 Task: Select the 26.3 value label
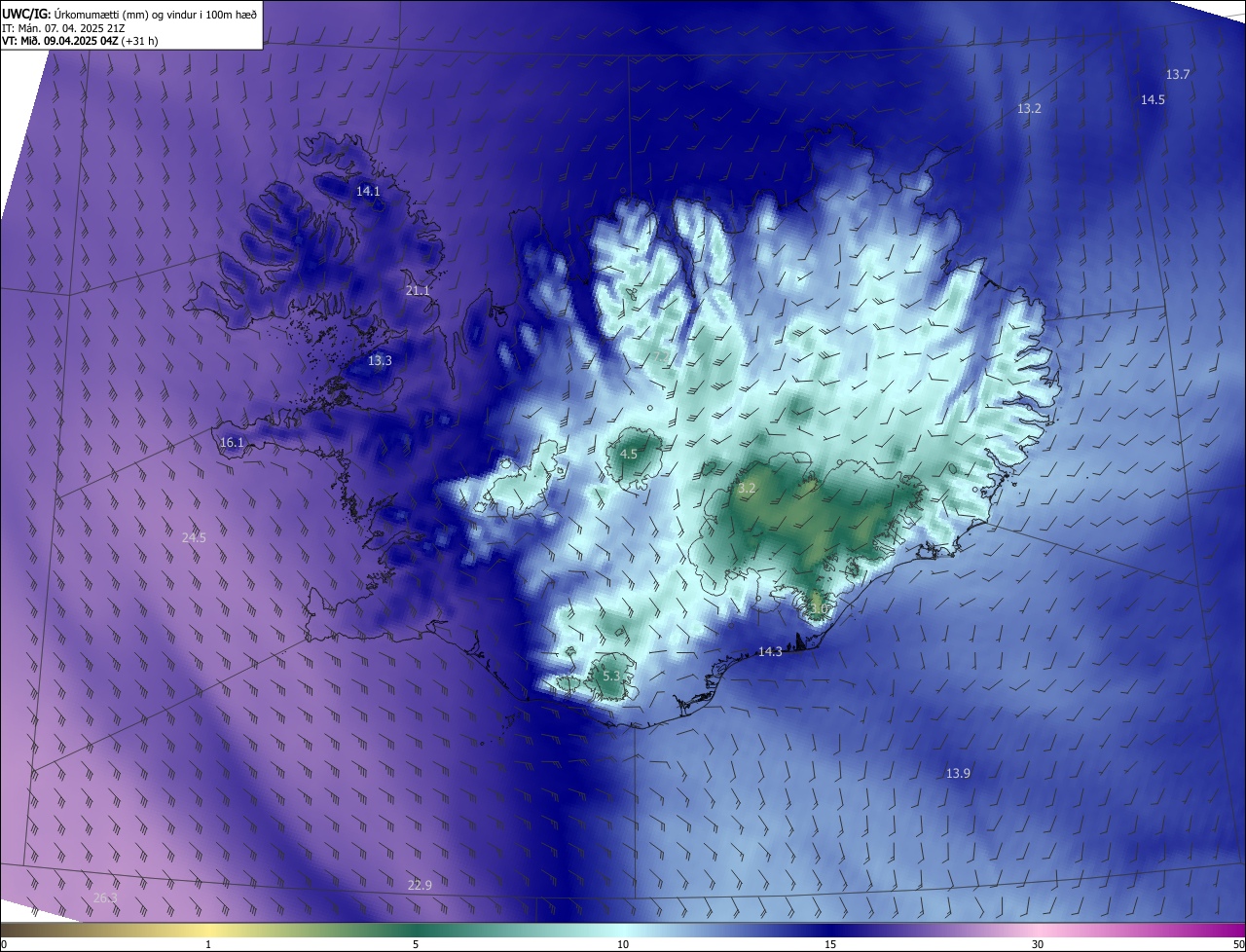click(105, 897)
